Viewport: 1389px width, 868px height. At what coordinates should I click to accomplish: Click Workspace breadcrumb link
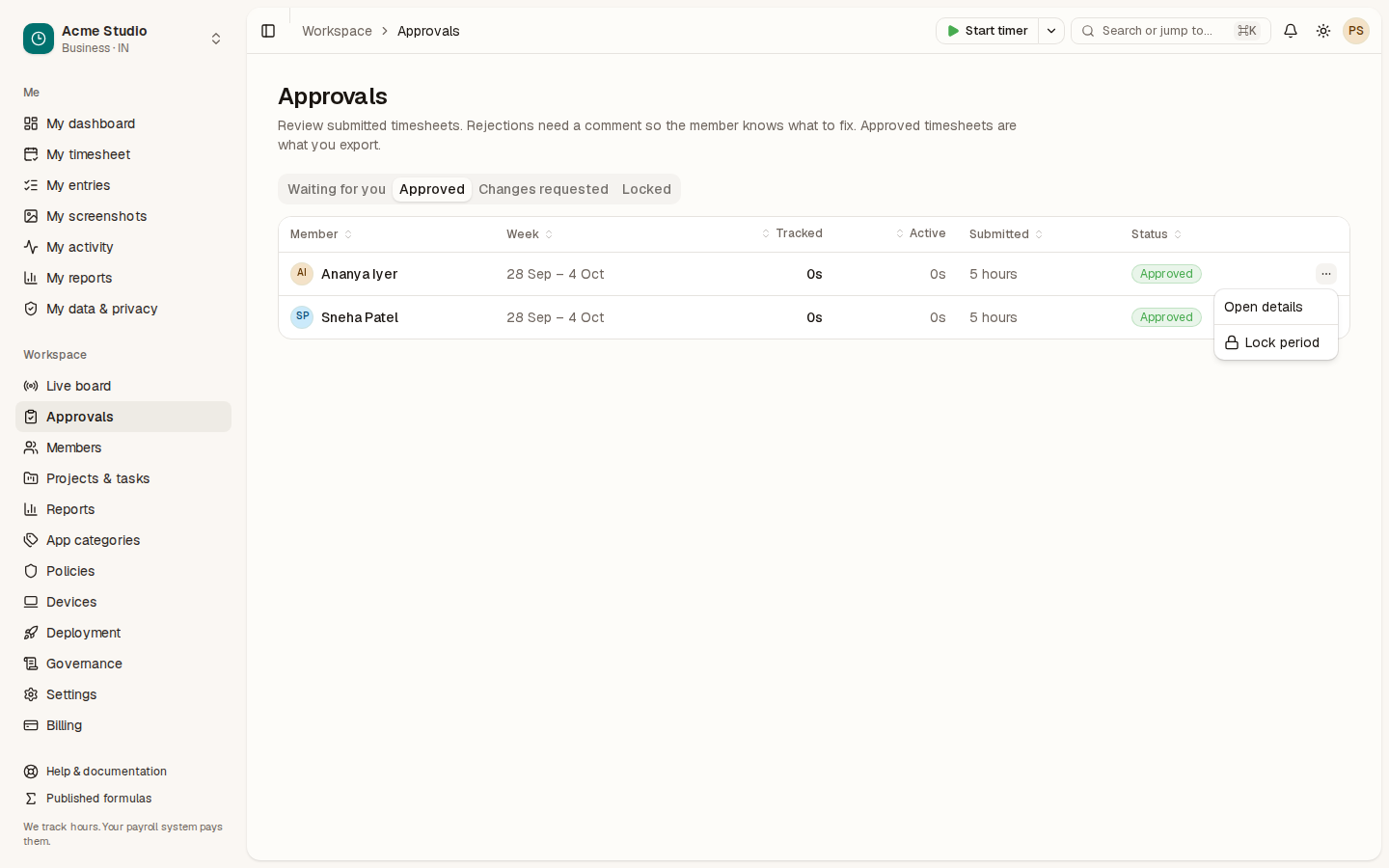coord(337,31)
